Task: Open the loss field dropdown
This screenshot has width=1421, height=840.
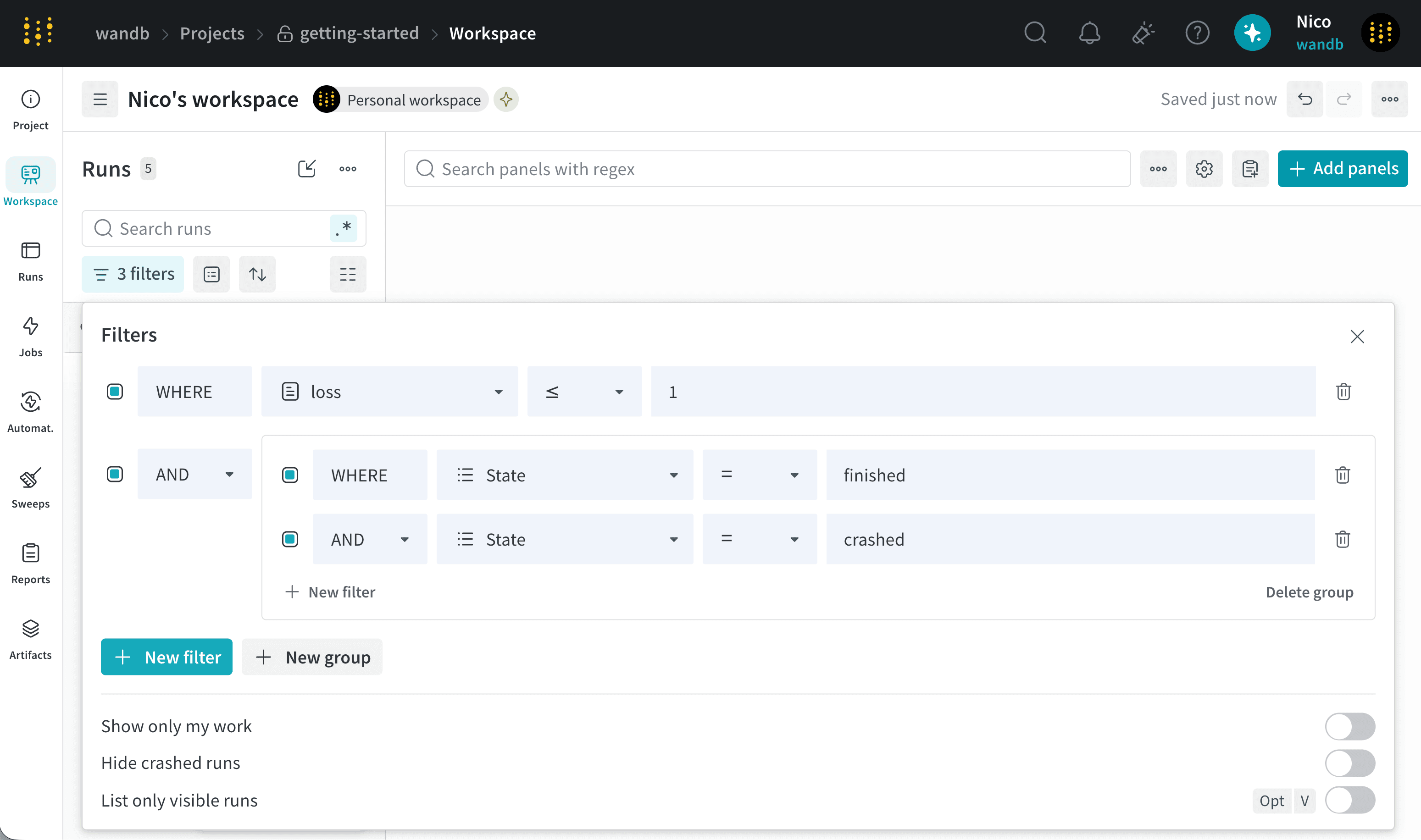Action: click(x=389, y=392)
